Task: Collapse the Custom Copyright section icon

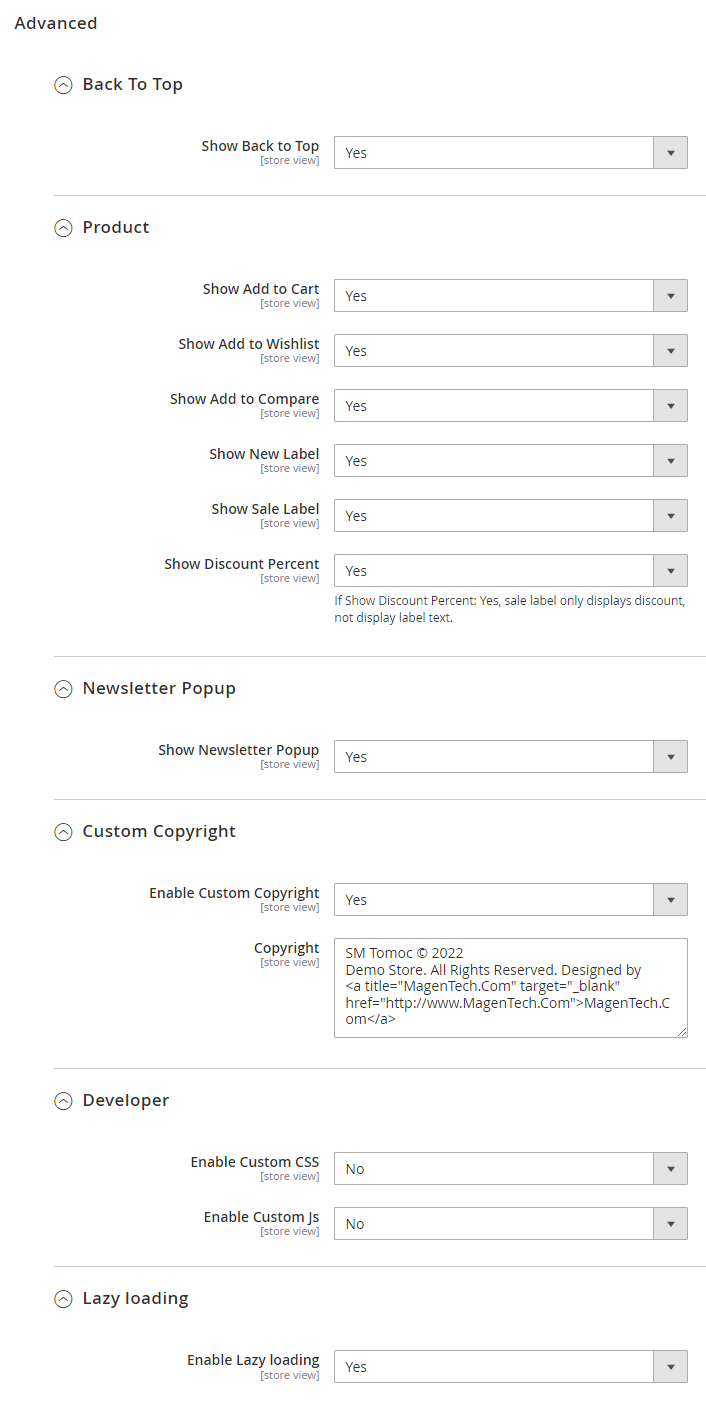Action: click(x=63, y=832)
